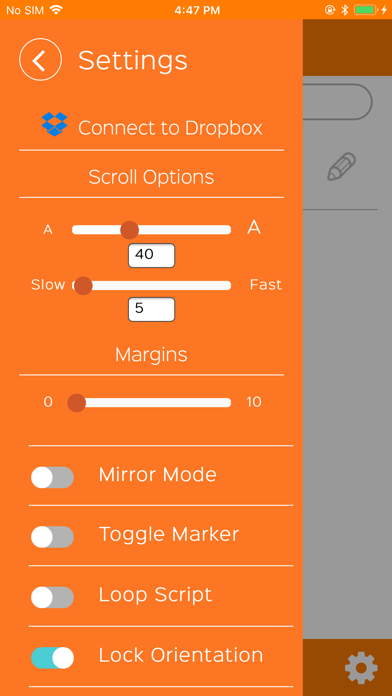The image size is (392, 696).
Task: Enable the Mirror Mode switch
Action: pyautogui.click(x=52, y=477)
